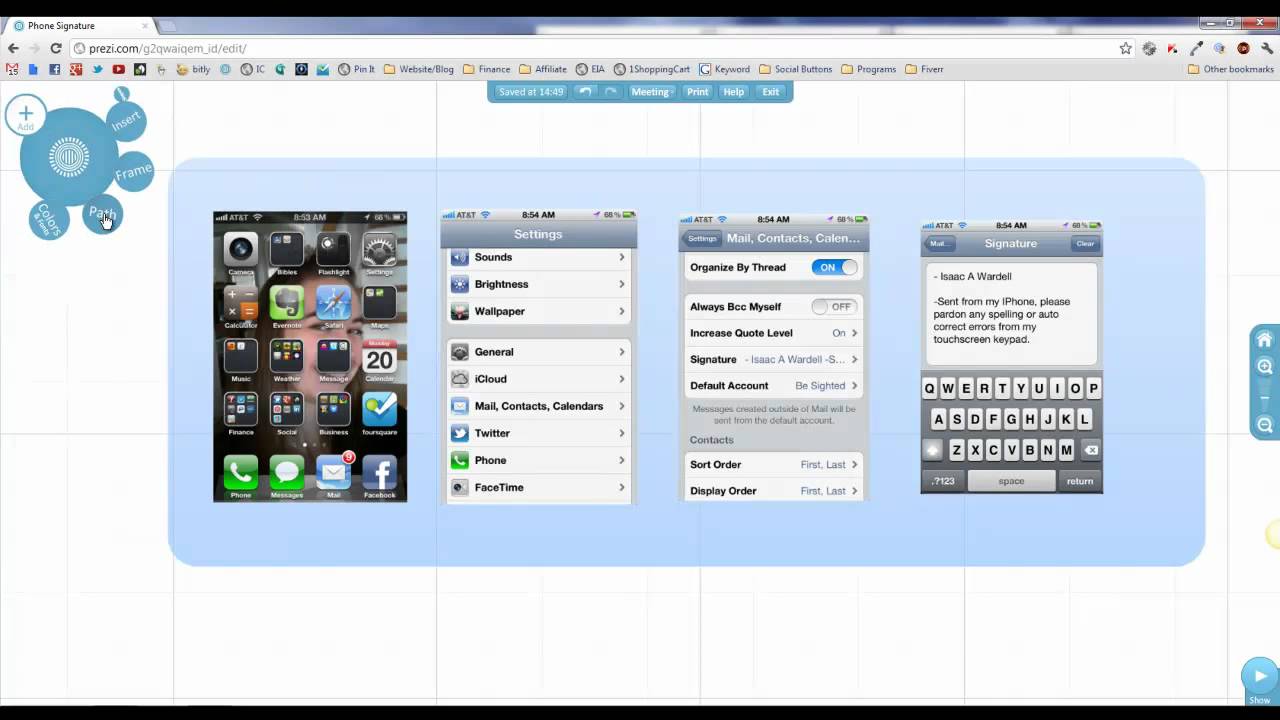Click the space key on iPhone keyboard

(1011, 481)
